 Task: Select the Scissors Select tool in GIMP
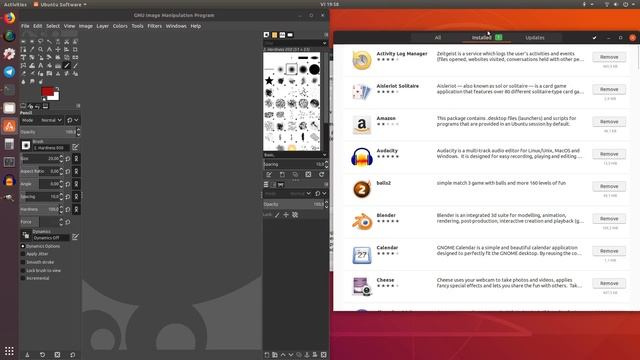[x=67, y=41]
